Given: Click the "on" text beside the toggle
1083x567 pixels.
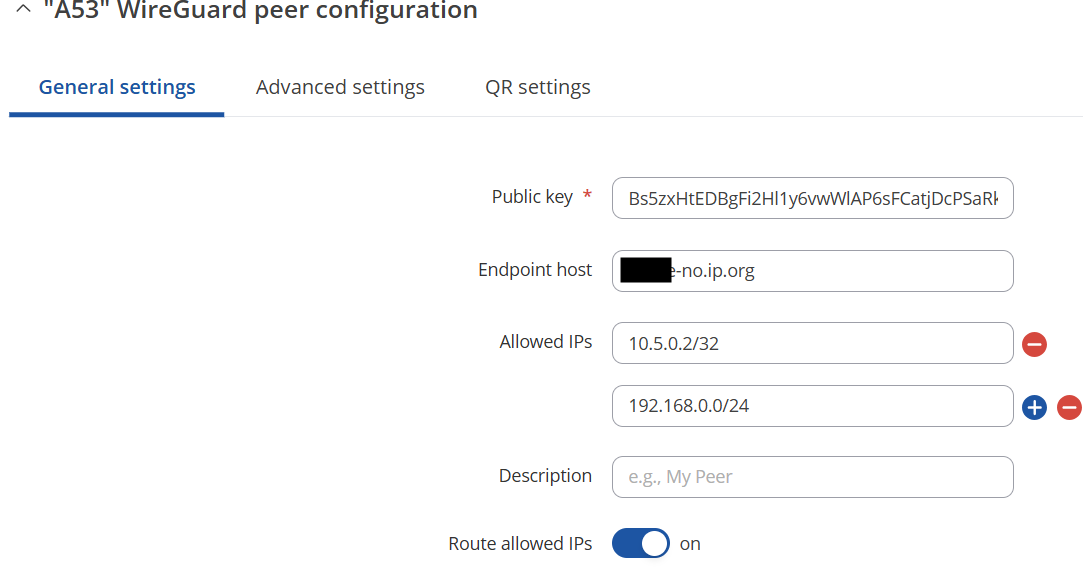Looking at the screenshot, I should 690,544.
